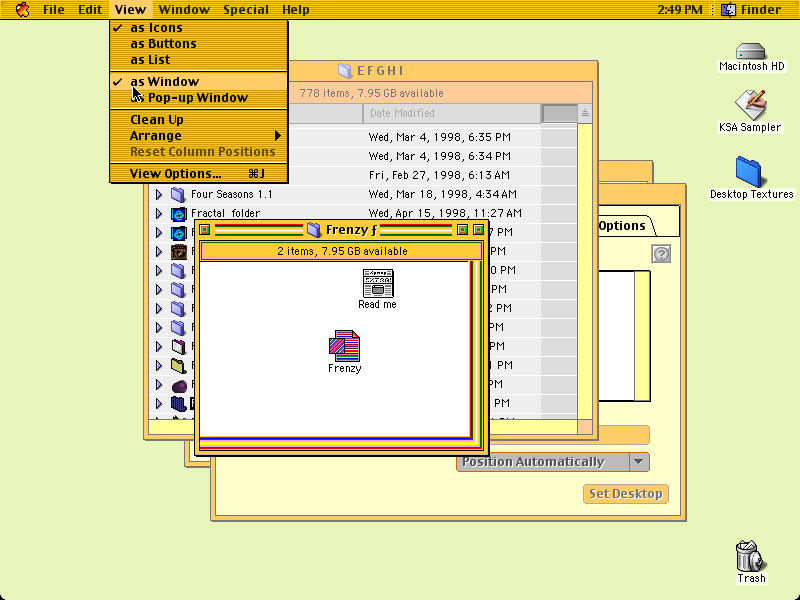Open the Desktop Textures folder icon
Screen dimensions: 800x600
click(748, 172)
